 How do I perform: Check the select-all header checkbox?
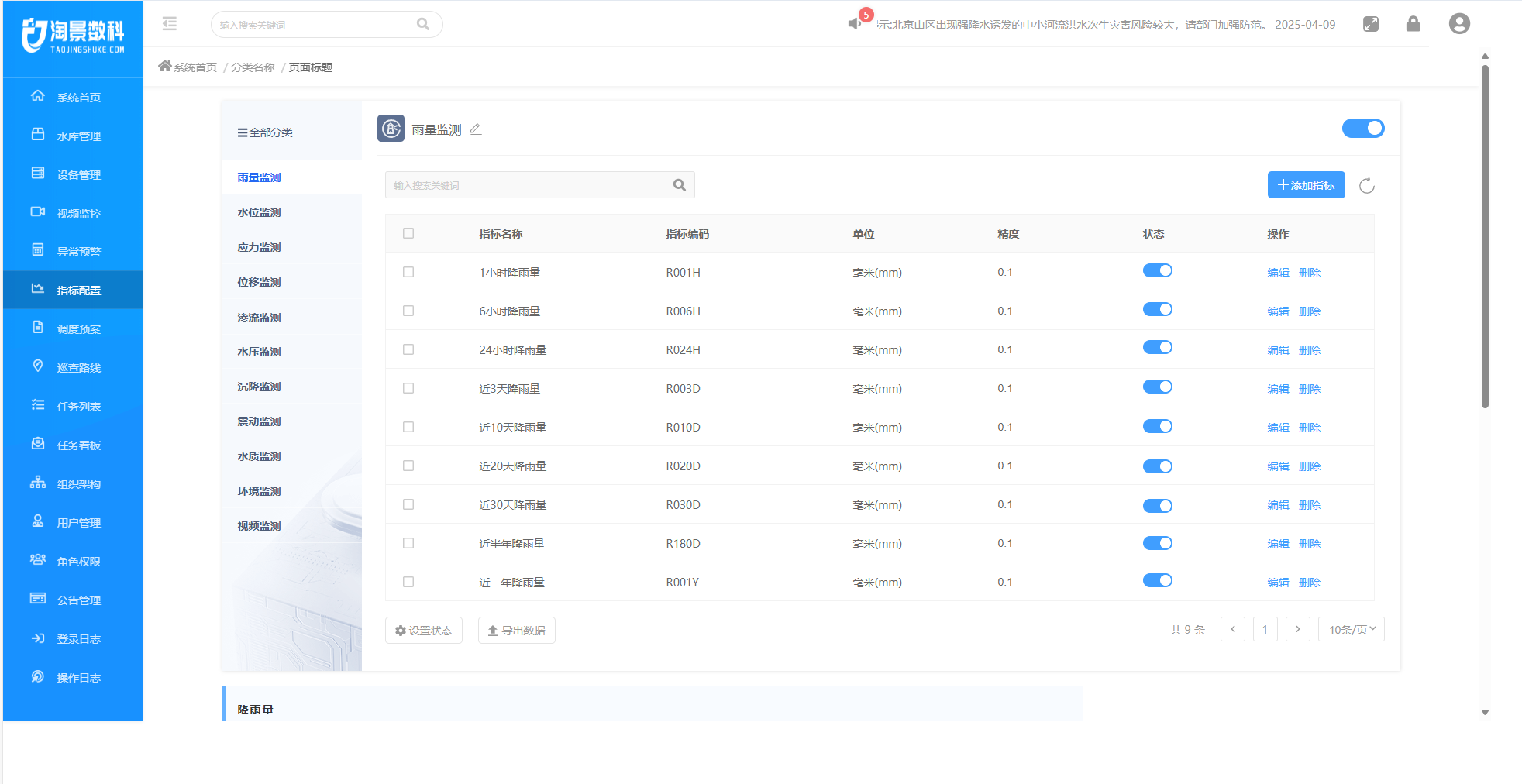[408, 233]
